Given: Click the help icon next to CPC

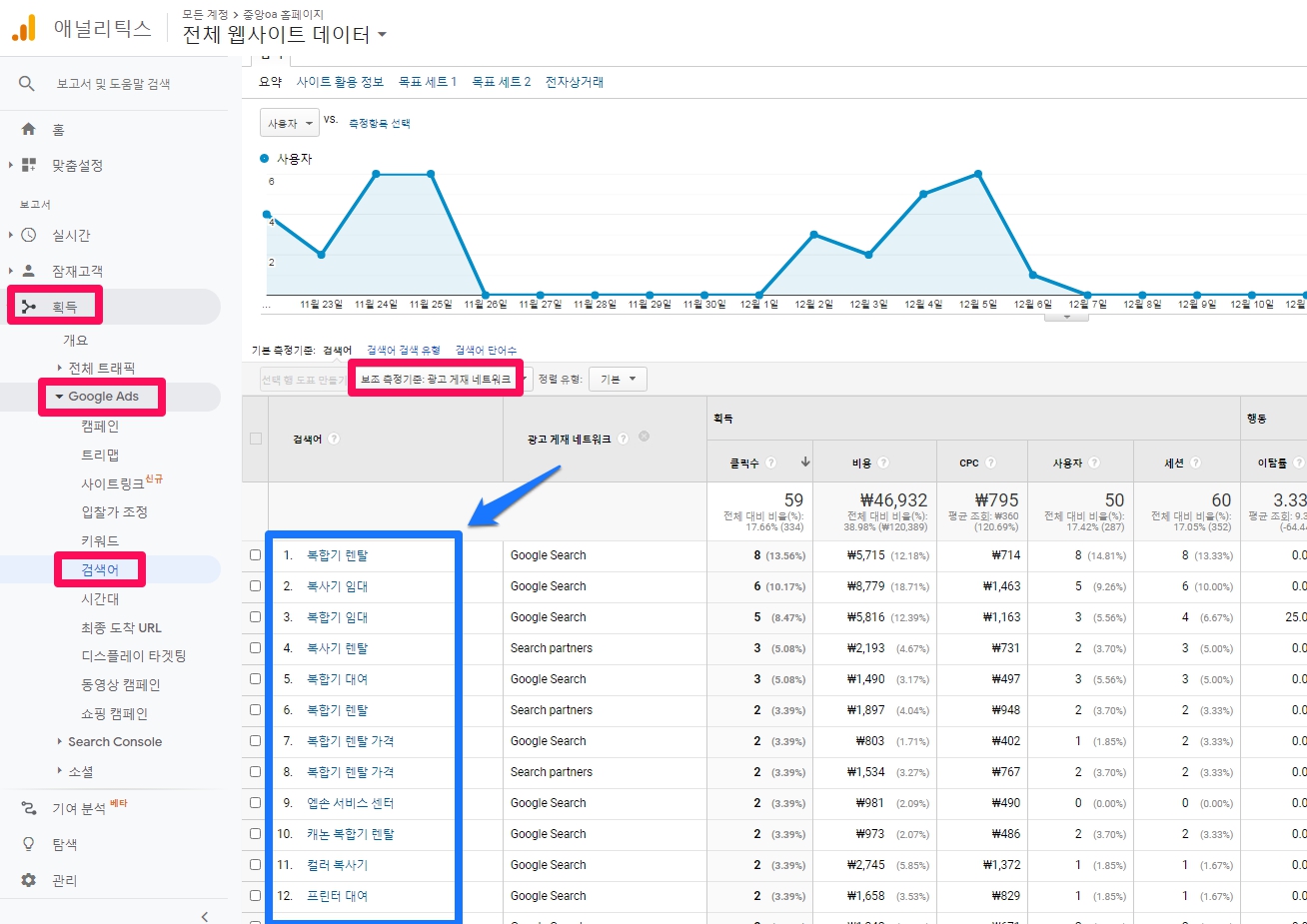Looking at the screenshot, I should [x=990, y=462].
